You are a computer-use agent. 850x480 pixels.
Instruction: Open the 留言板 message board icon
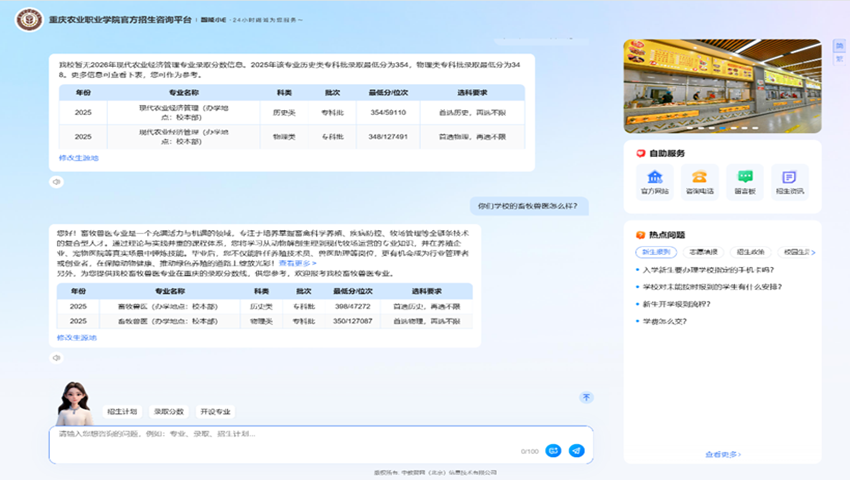744,180
